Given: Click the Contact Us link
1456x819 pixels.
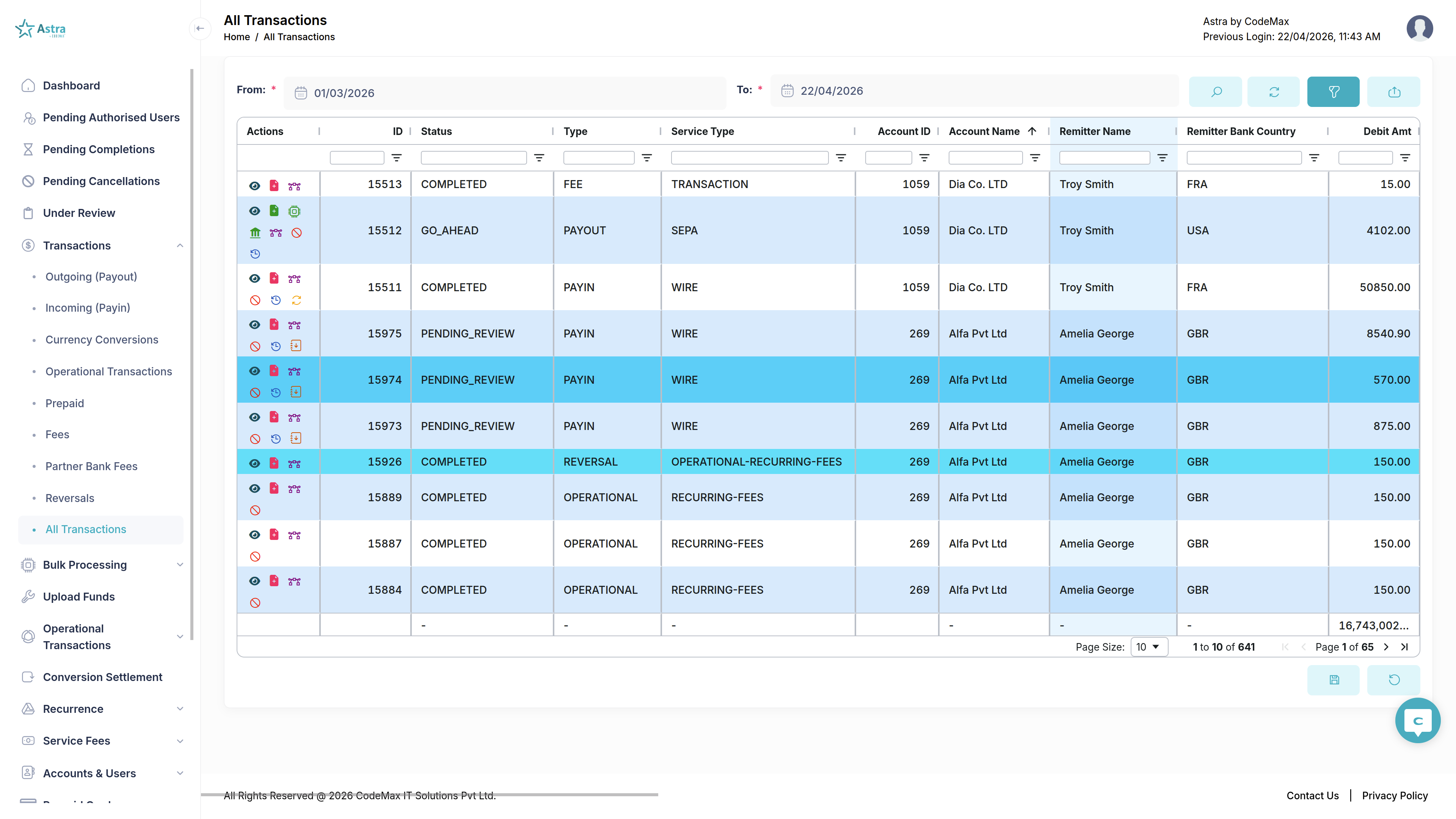Looking at the screenshot, I should 1312,796.
